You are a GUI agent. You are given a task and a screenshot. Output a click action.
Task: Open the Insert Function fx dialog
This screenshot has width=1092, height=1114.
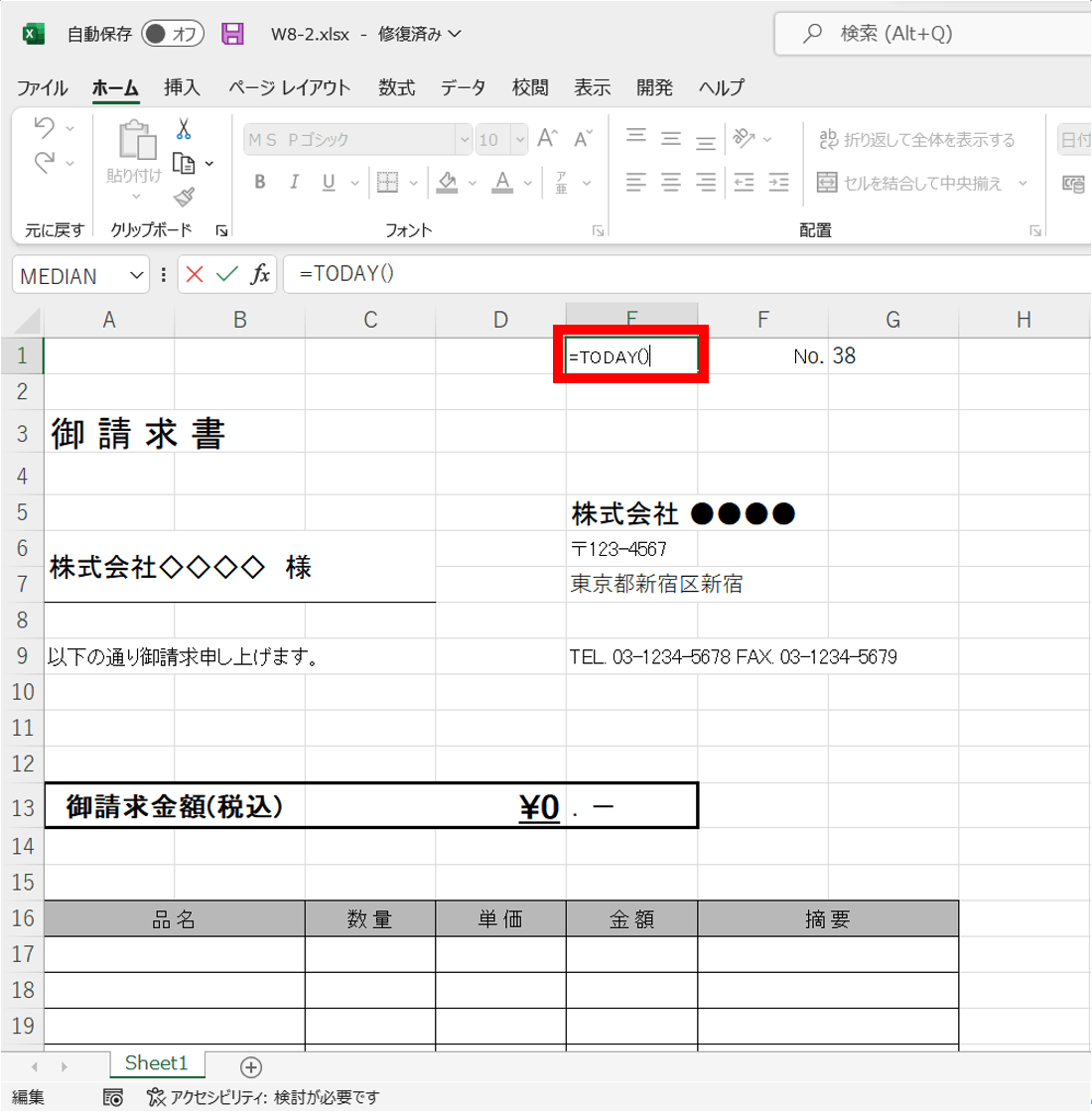260,275
